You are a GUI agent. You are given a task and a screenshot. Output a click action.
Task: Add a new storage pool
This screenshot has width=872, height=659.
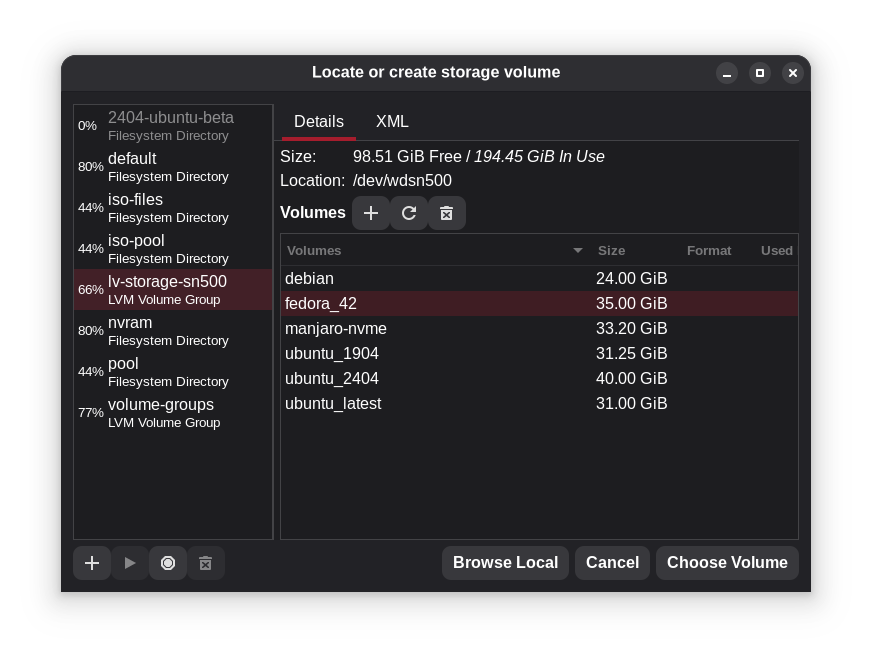pos(92,563)
